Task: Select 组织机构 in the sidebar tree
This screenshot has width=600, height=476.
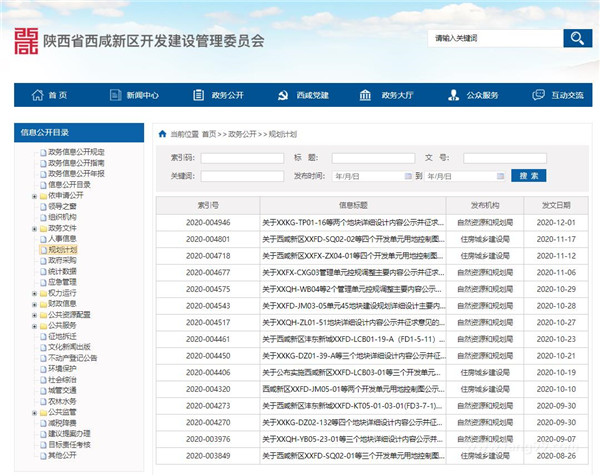Action: pos(62,217)
